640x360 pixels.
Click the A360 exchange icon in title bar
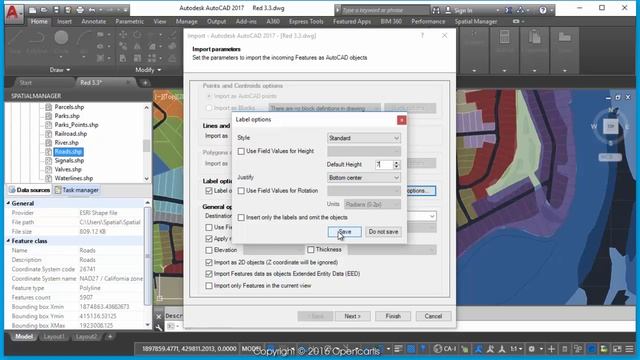coord(509,10)
